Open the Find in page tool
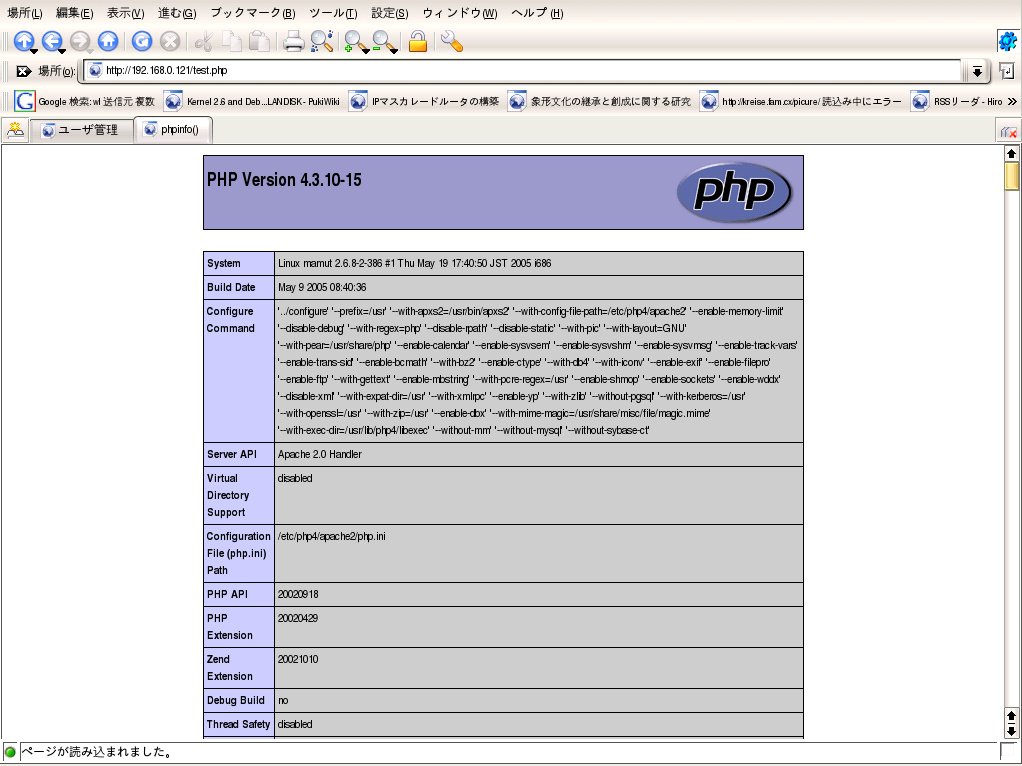 [x=321, y=41]
